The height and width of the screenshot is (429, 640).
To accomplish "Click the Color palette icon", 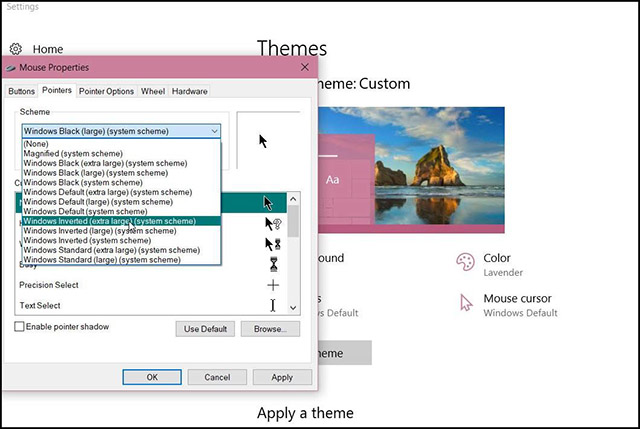I will (465, 262).
